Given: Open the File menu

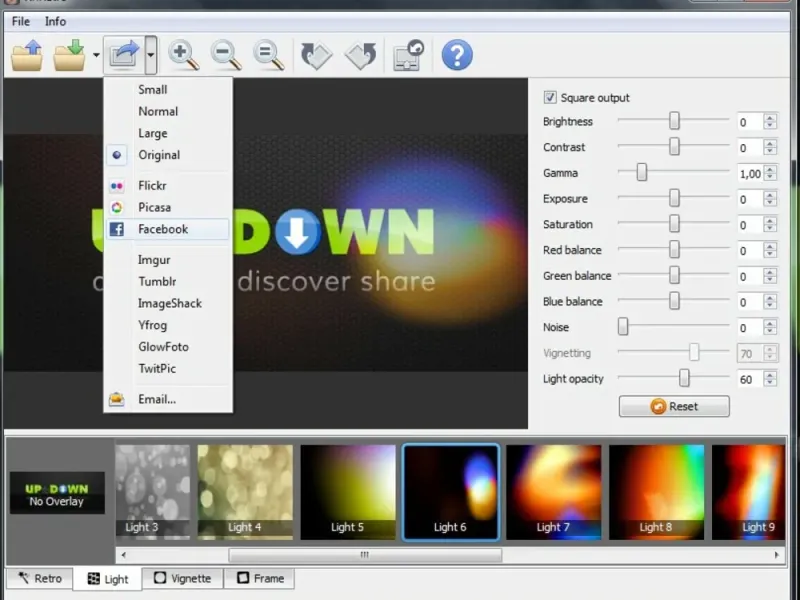Looking at the screenshot, I should (x=21, y=21).
